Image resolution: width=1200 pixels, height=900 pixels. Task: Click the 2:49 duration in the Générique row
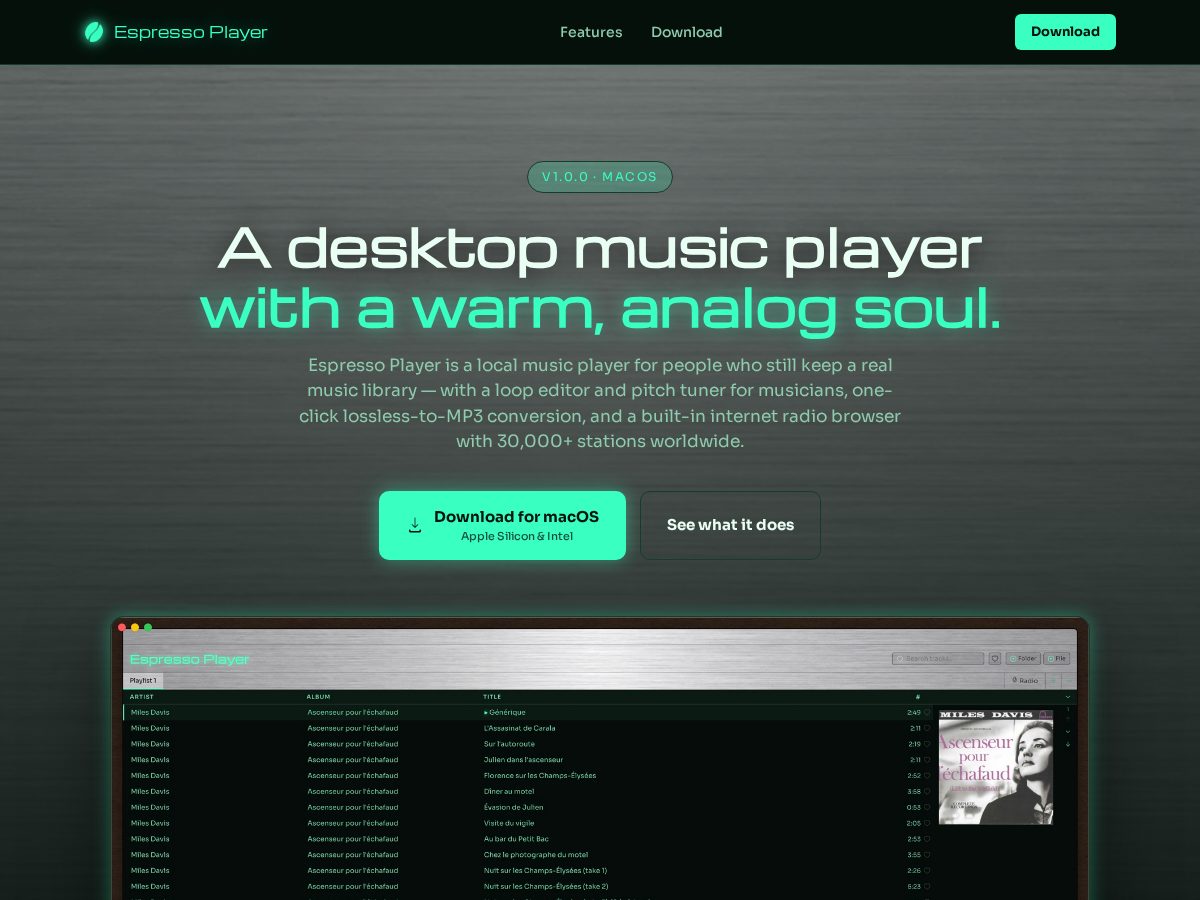(x=914, y=712)
